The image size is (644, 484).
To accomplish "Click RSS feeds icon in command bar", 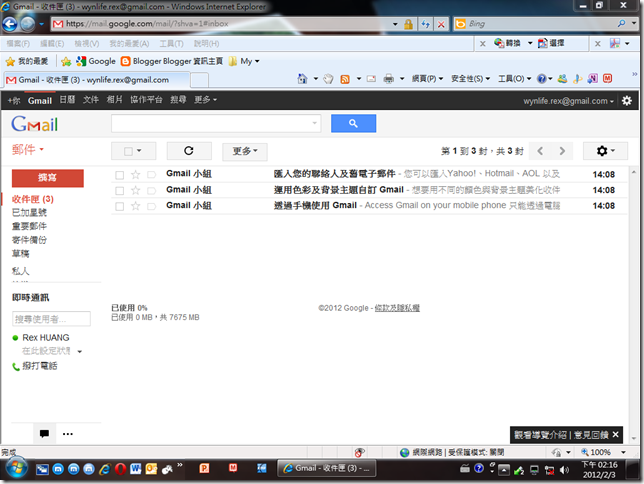I will pyautogui.click(x=345, y=79).
